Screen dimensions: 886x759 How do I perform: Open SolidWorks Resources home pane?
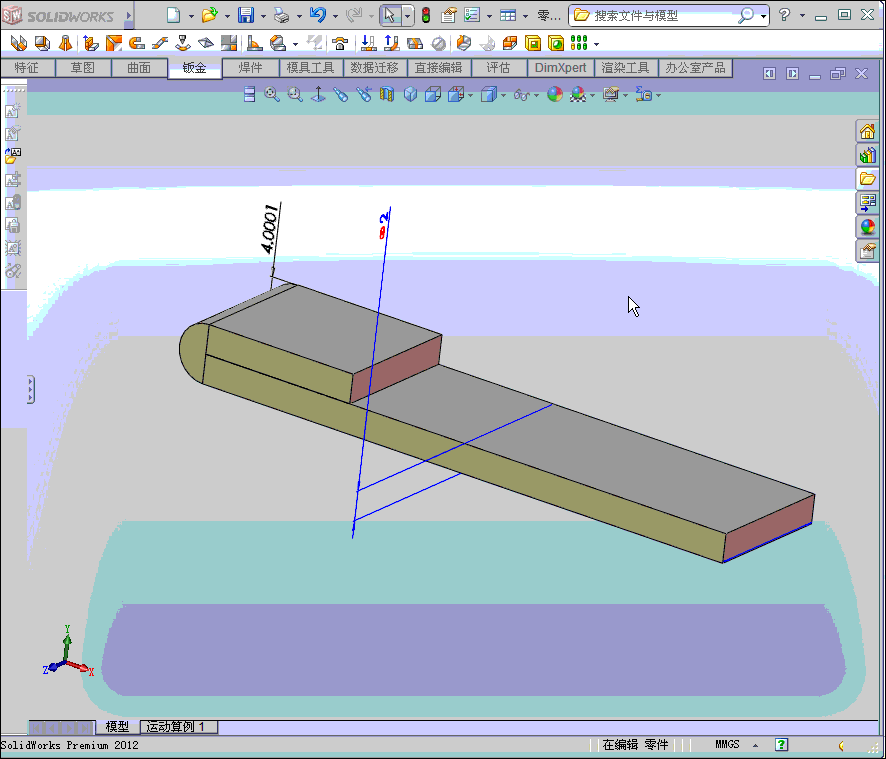coord(867,132)
